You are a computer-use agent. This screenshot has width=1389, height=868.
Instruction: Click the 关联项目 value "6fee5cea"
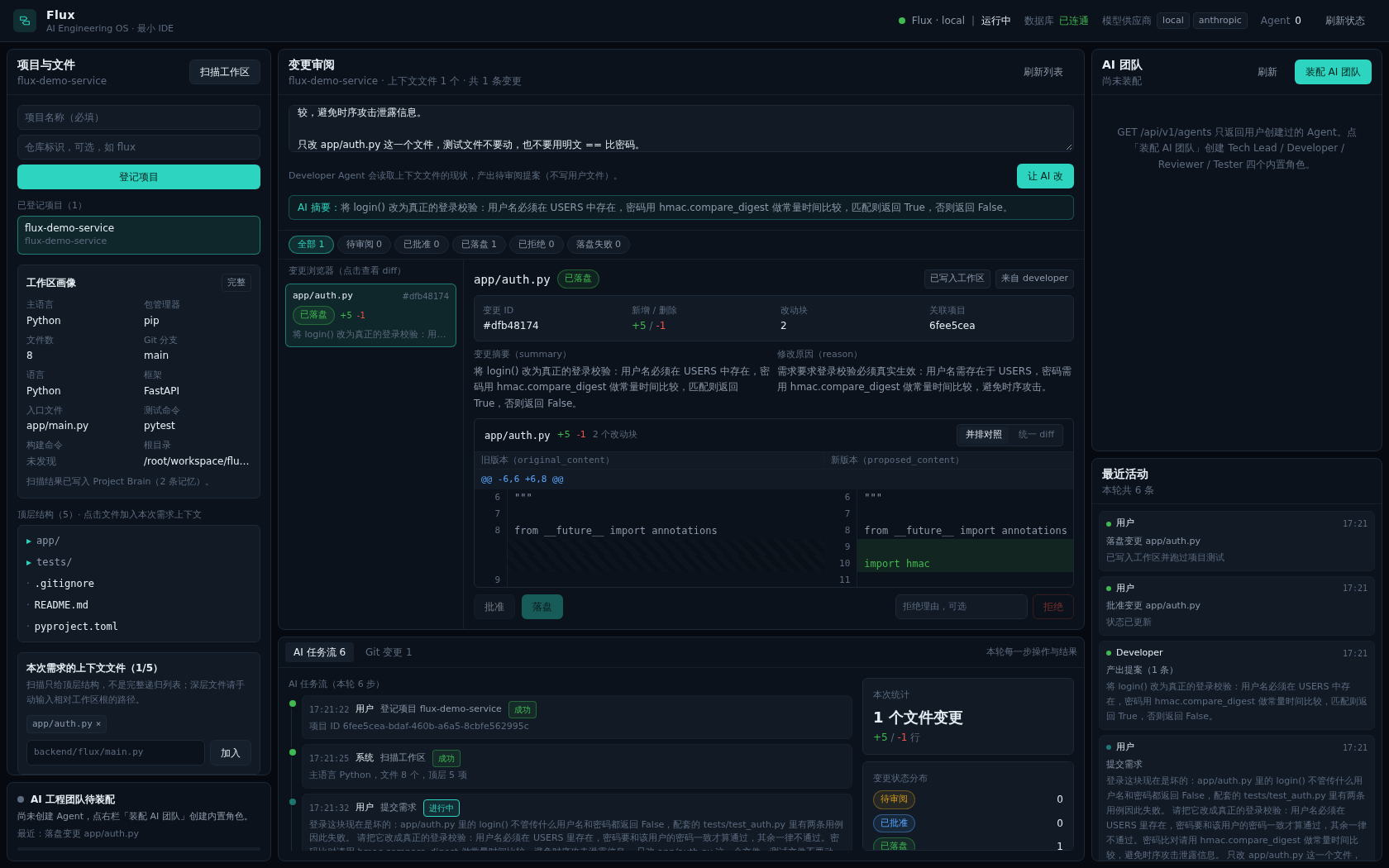pyautogui.click(x=952, y=326)
